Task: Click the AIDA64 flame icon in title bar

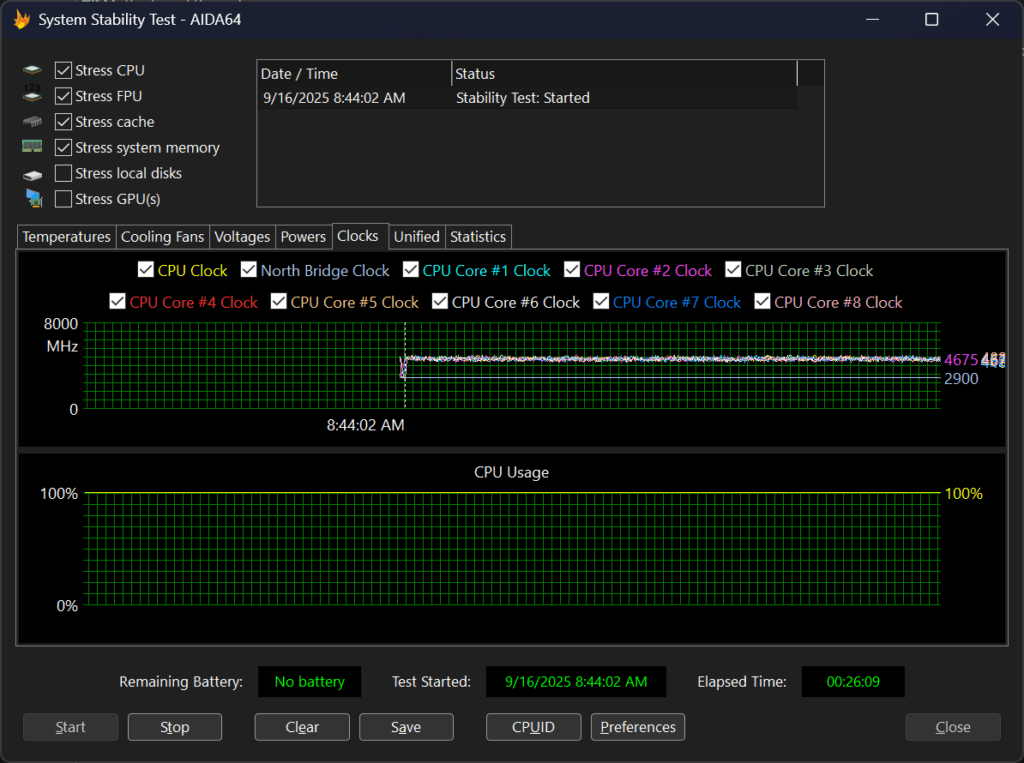Action: (x=22, y=20)
